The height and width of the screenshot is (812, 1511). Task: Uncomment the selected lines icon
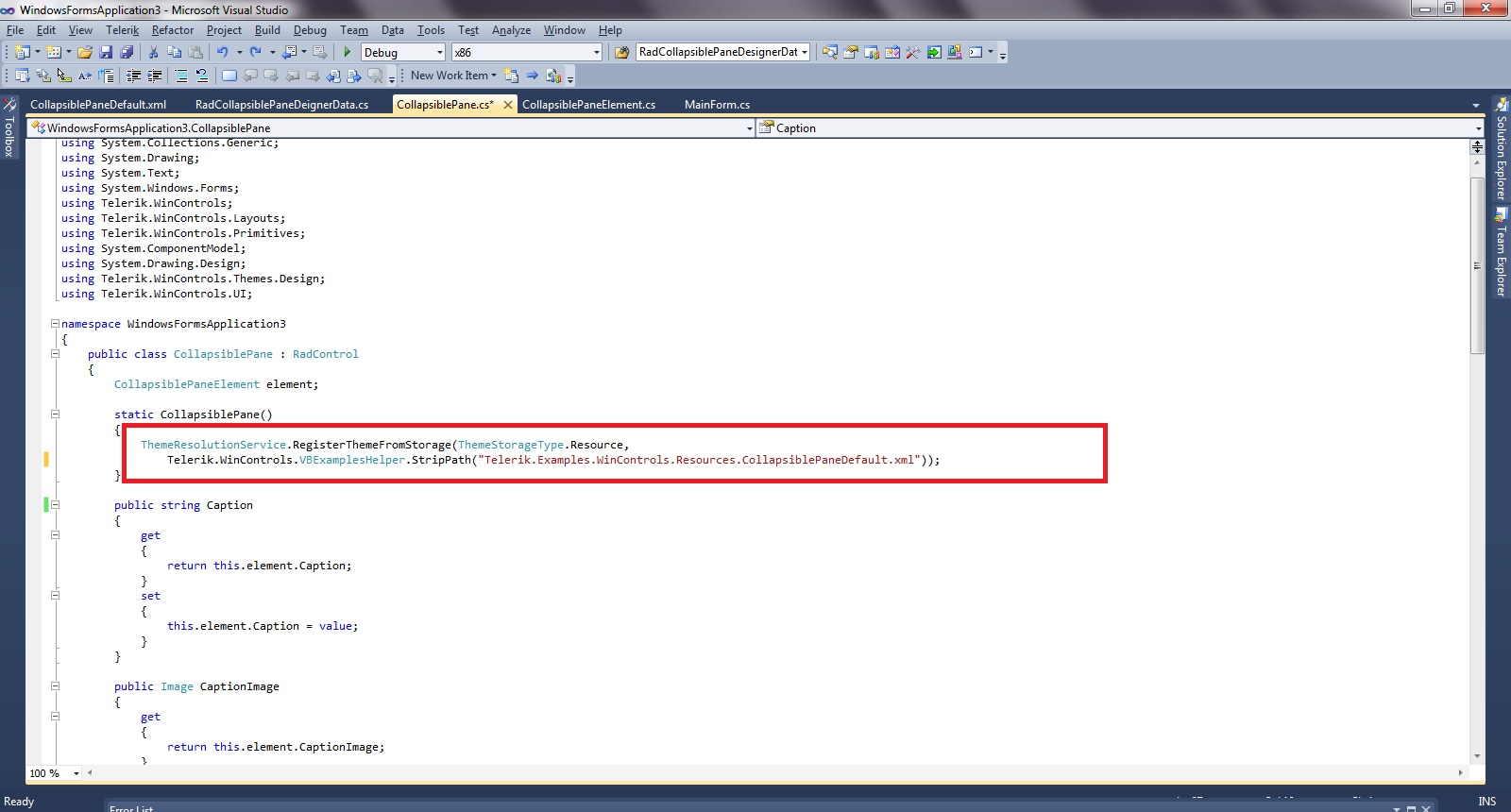coord(201,76)
